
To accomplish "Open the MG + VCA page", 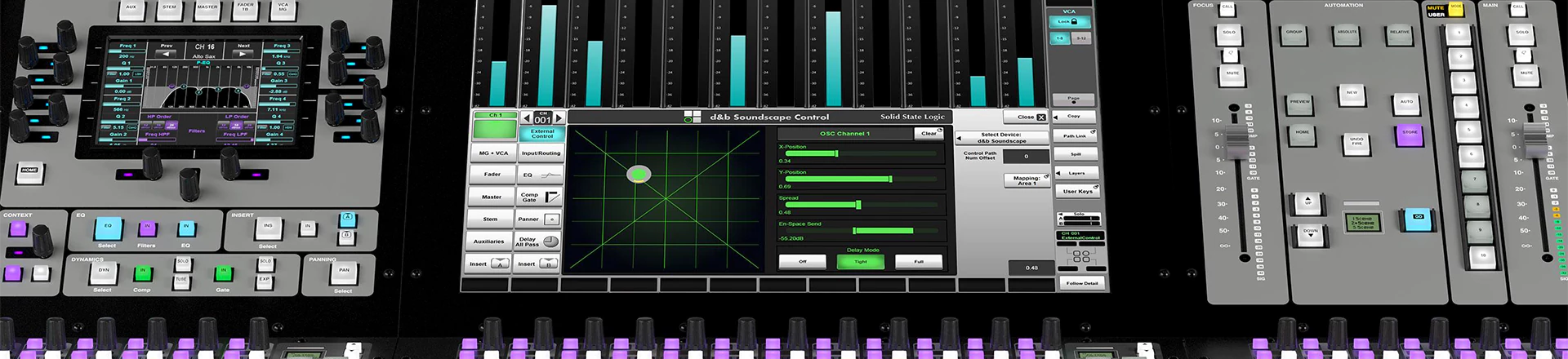I will pos(492,153).
